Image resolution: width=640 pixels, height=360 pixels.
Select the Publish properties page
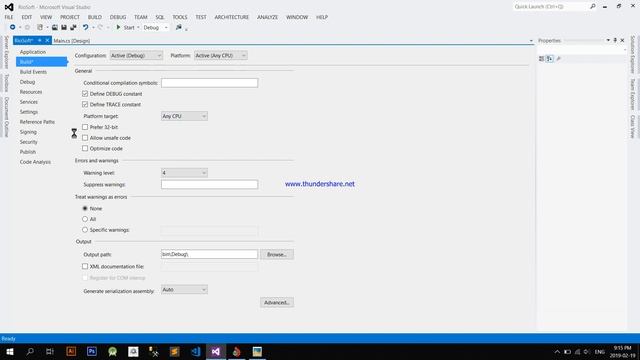pos(28,152)
